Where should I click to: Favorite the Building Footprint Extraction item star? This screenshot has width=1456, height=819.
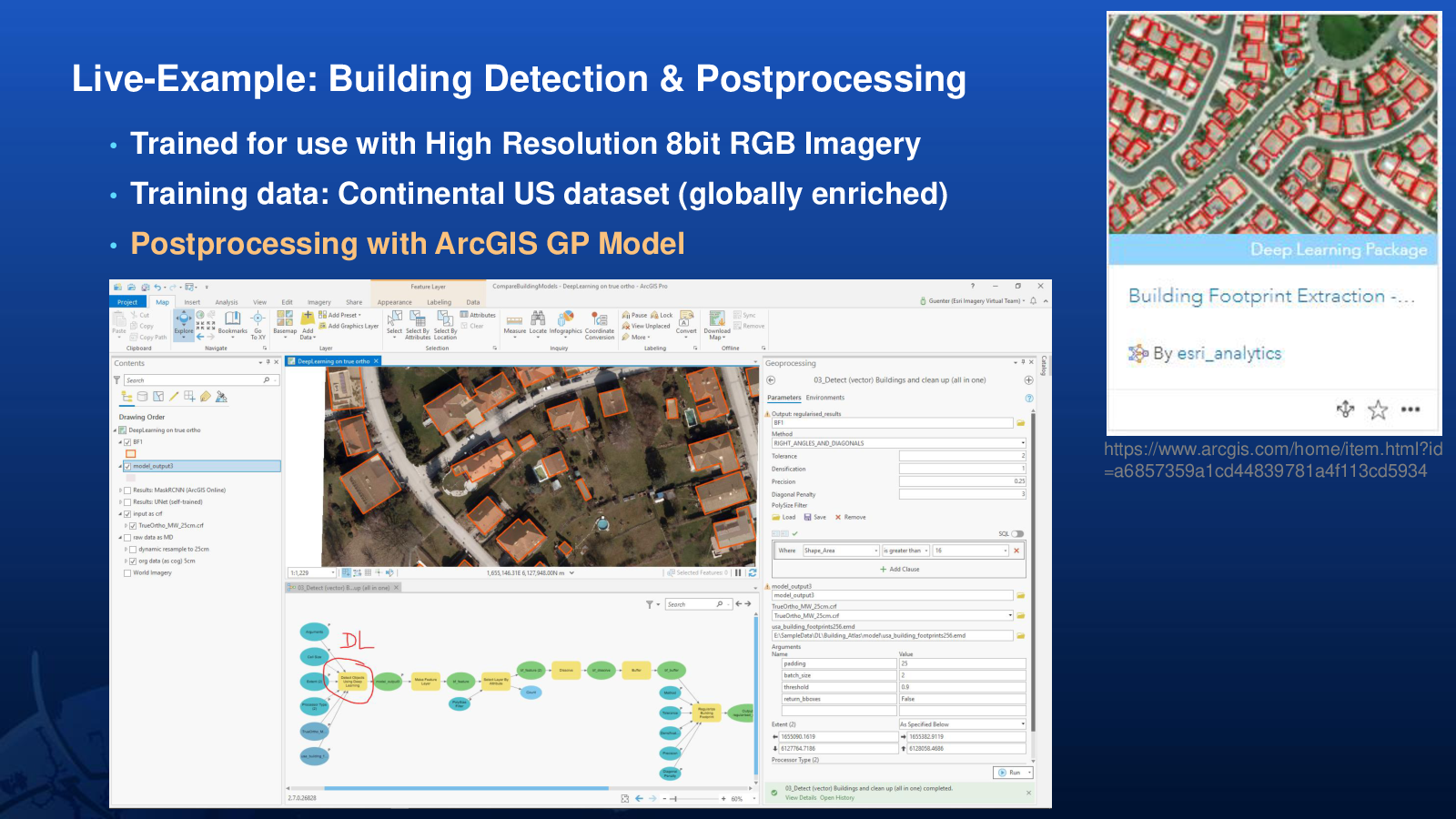(x=1378, y=409)
